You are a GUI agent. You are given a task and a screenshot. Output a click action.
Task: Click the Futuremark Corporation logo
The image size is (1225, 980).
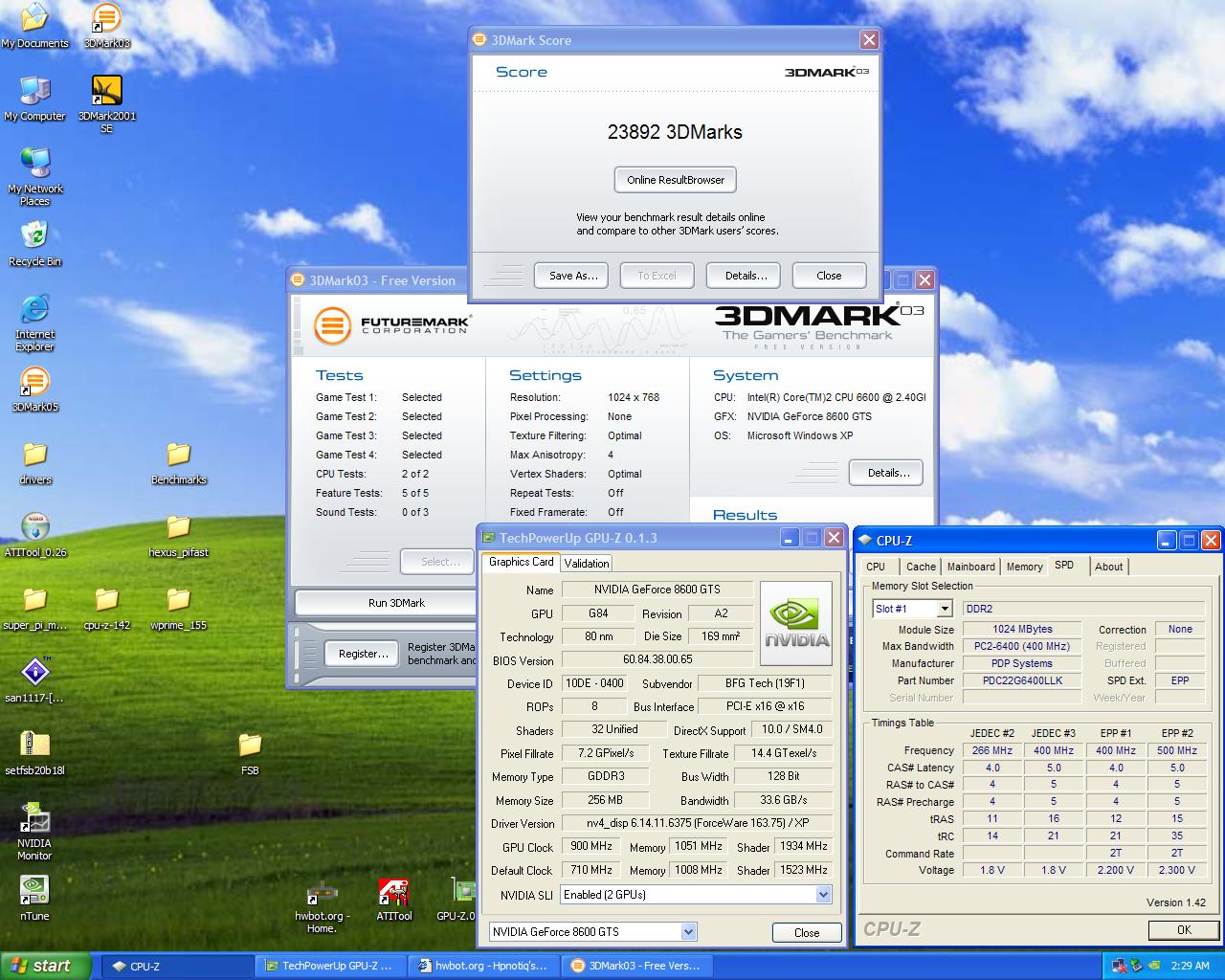pyautogui.click(x=392, y=325)
